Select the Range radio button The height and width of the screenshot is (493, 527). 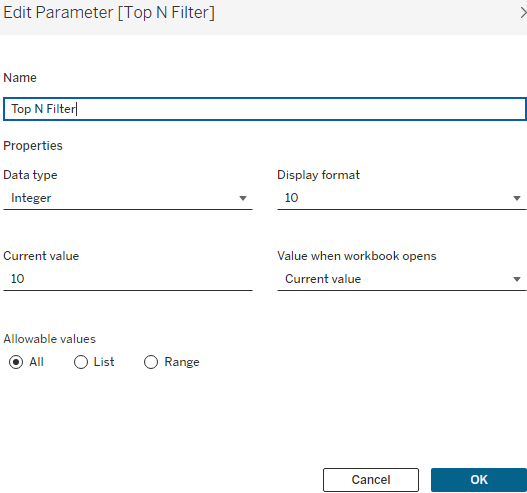coord(151,362)
